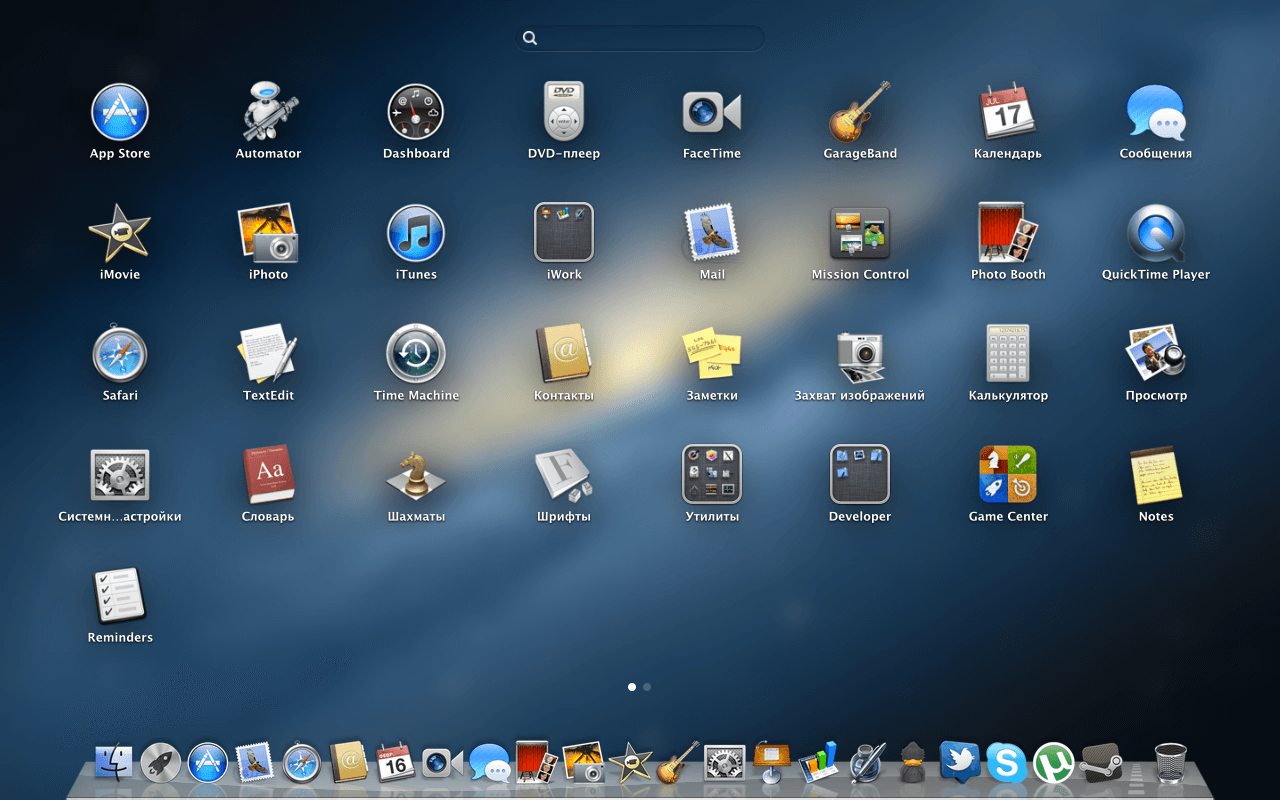Viewport: 1280px width, 800px height.
Task: Open the Notes app
Action: coord(1156,475)
